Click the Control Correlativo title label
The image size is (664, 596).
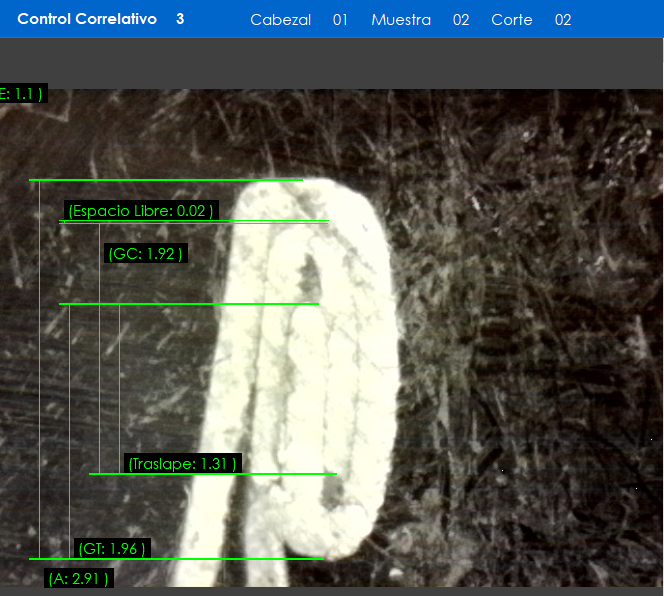tap(87, 19)
